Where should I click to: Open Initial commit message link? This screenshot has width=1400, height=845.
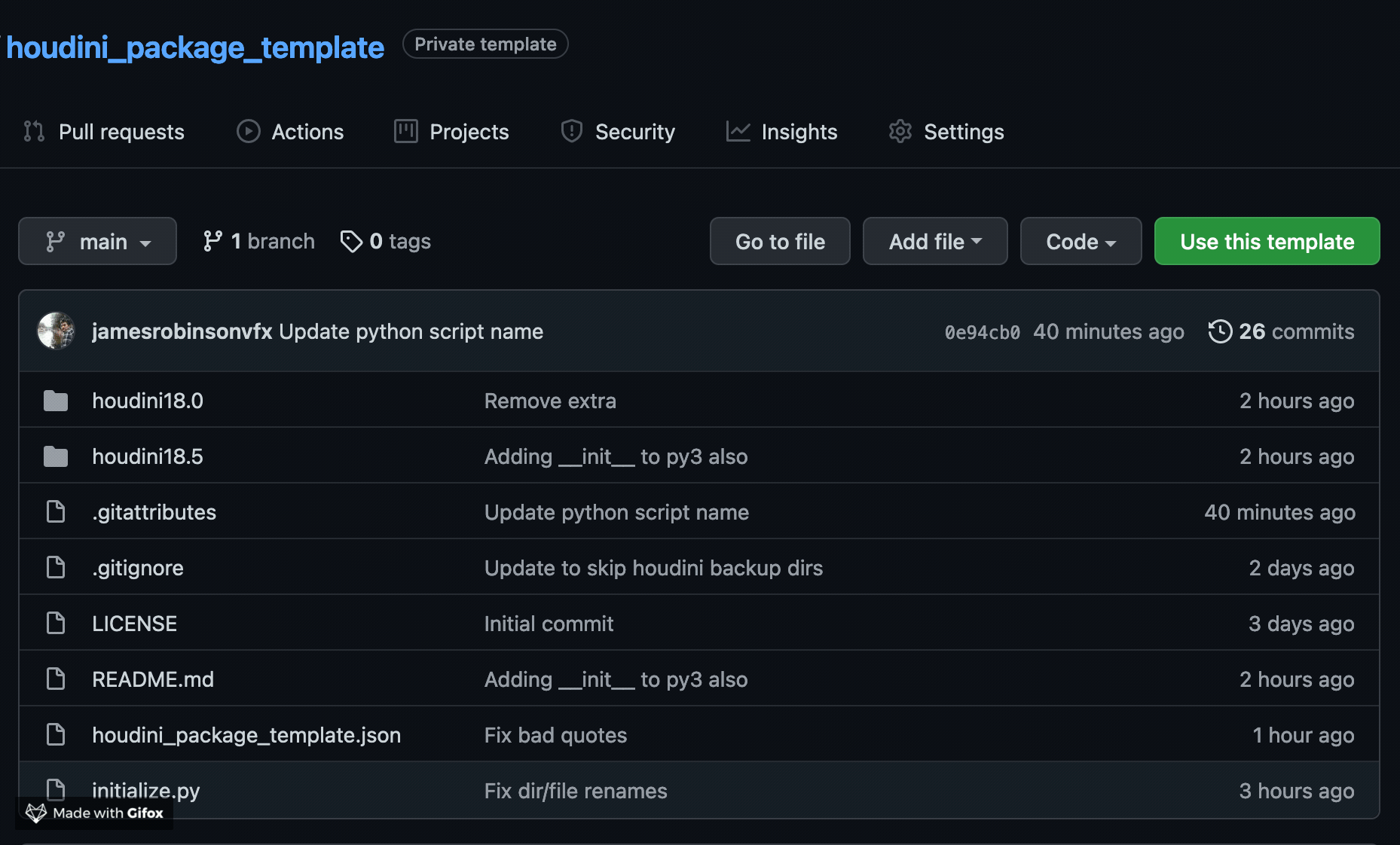pyautogui.click(x=549, y=624)
